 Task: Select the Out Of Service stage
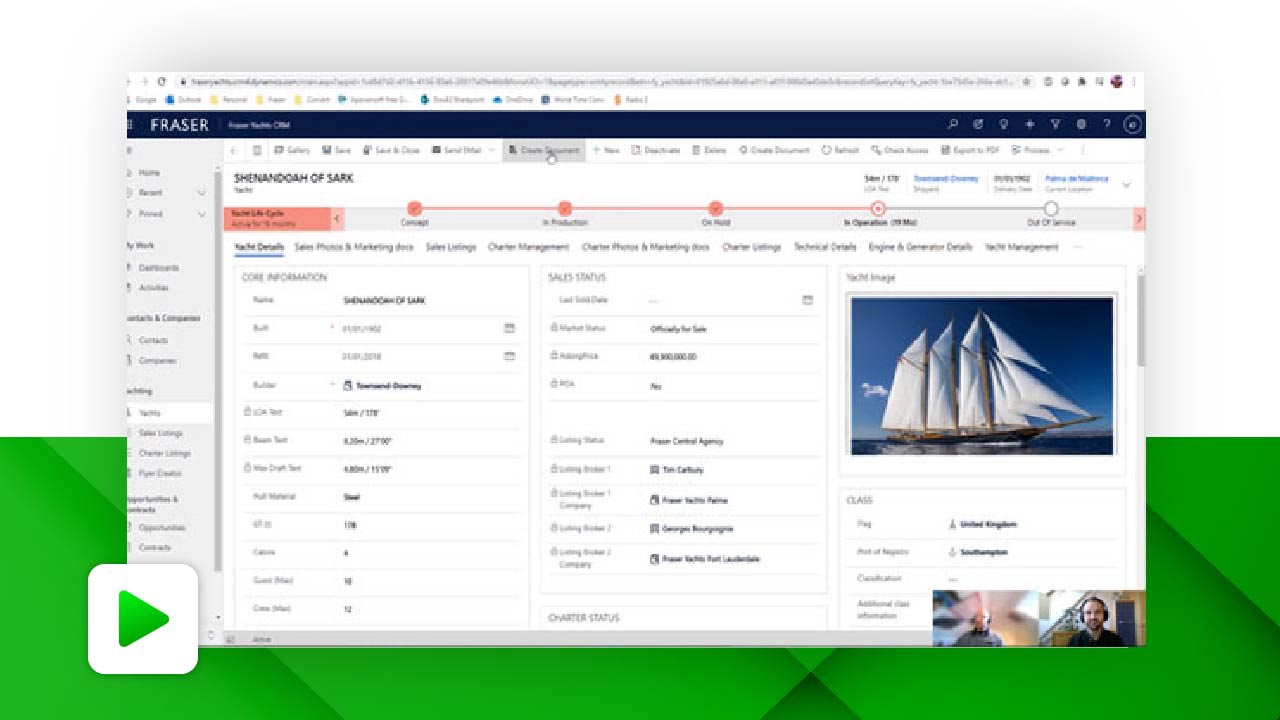(x=1051, y=209)
